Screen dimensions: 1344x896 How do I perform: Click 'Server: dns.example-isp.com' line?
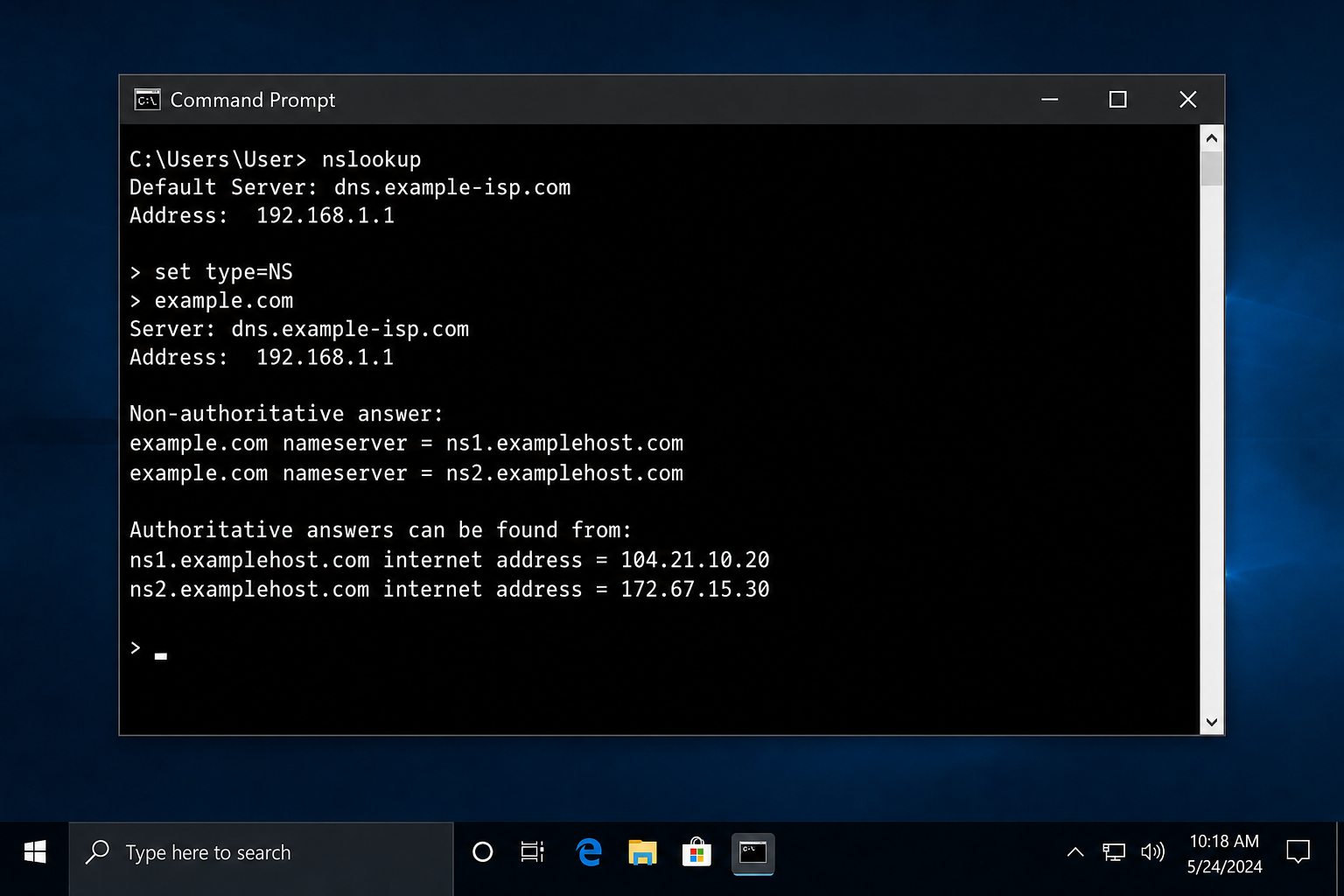299,329
